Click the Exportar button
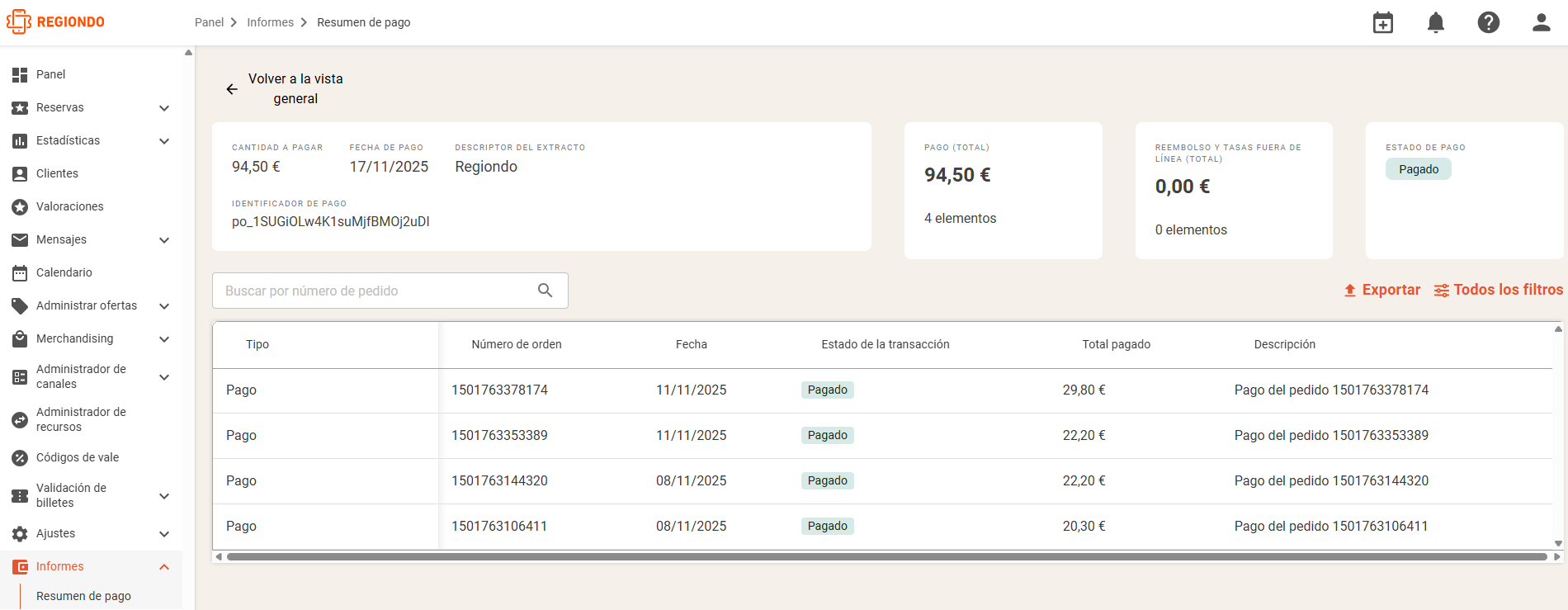1568x610 pixels. click(x=1382, y=290)
